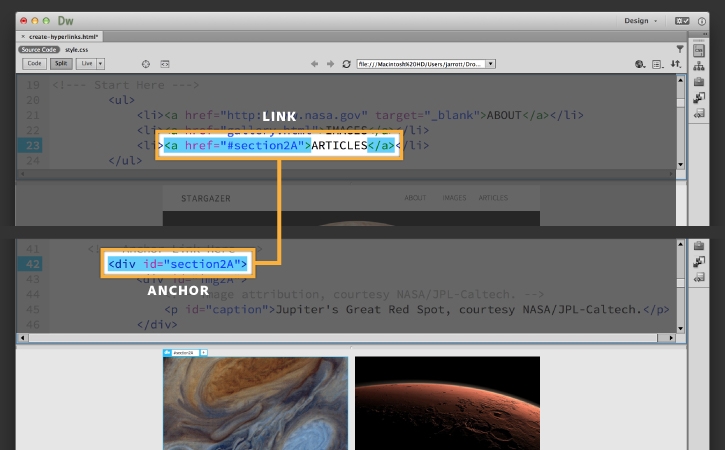Image resolution: width=725 pixels, height=450 pixels.
Task: Open the File Management up-down arrows icon
Action: click(676, 64)
